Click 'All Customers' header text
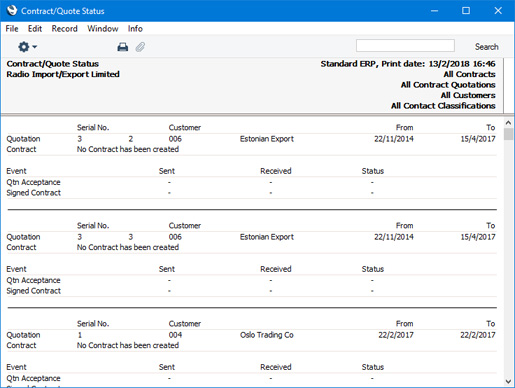 click(x=468, y=95)
